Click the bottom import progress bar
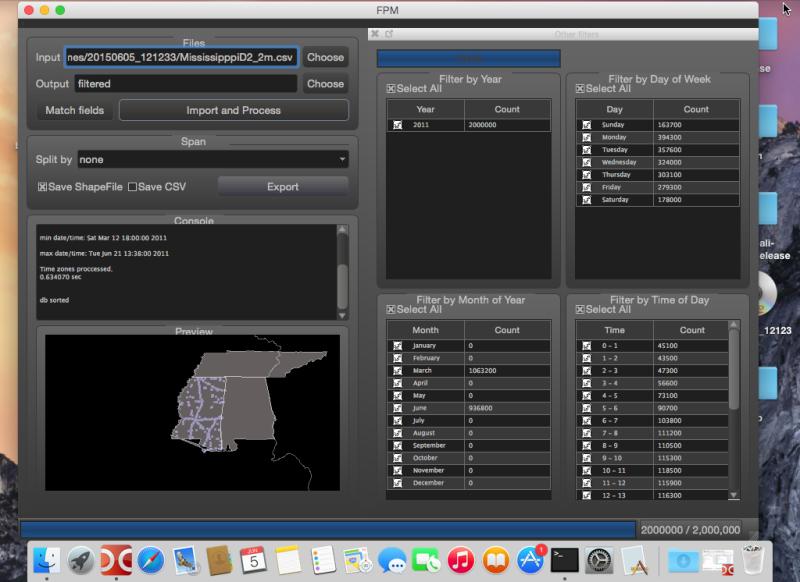Viewport: 800px width, 582px height. point(328,530)
